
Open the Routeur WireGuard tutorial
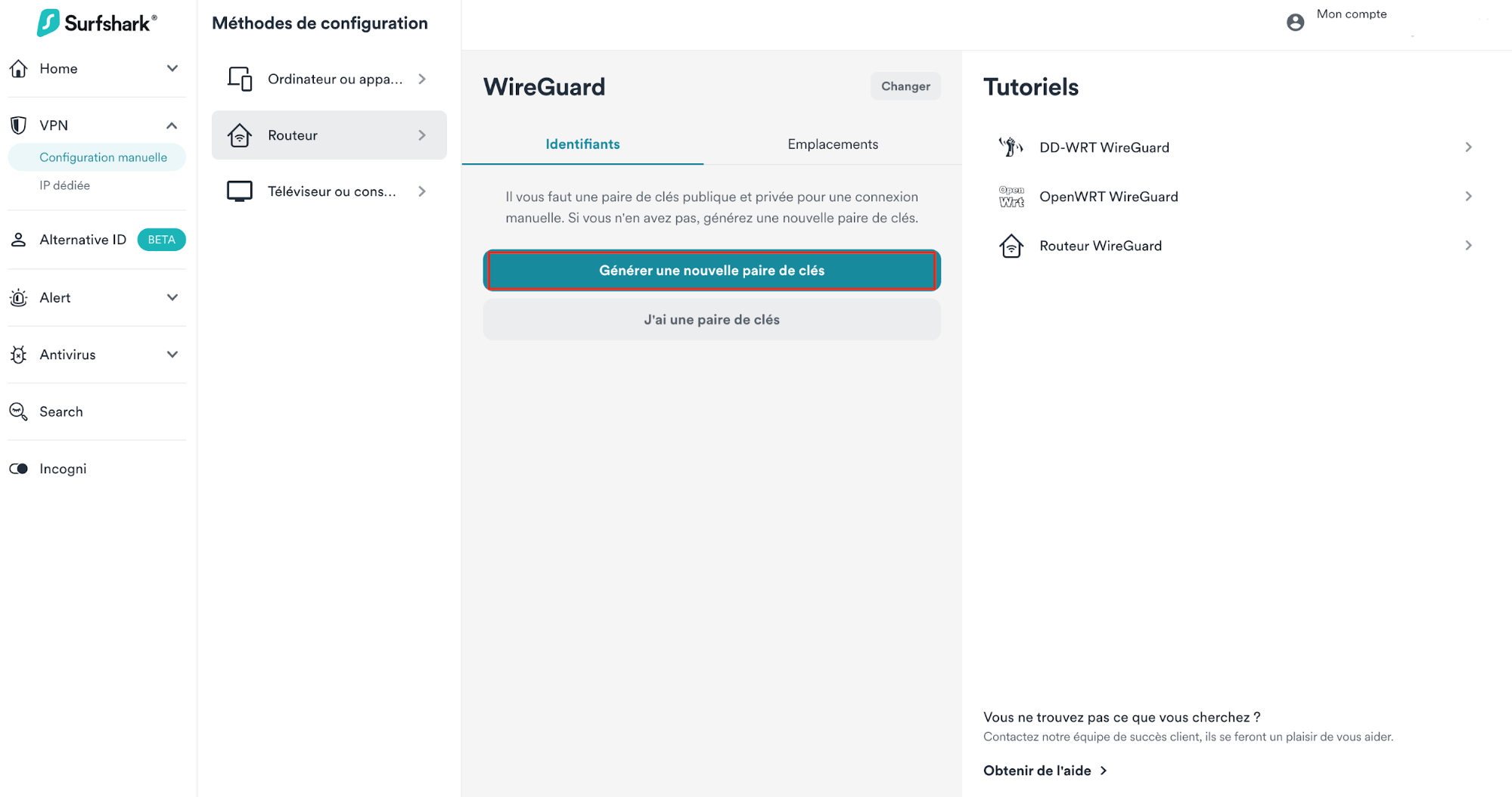pyautogui.click(x=1236, y=246)
